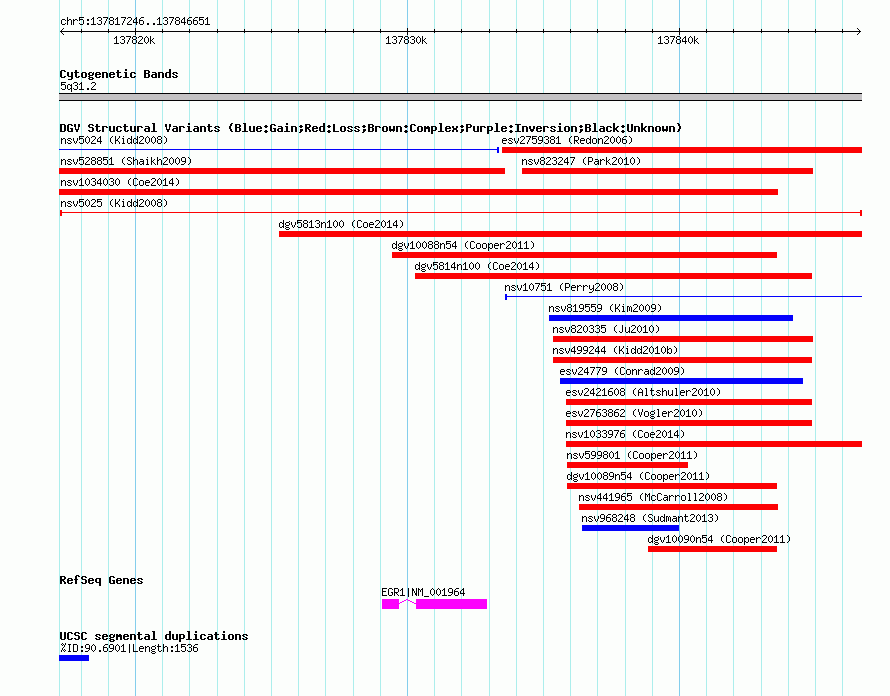This screenshot has height=696, width=890.
Task: Click the red bar under nsv599801
Action: 627,465
